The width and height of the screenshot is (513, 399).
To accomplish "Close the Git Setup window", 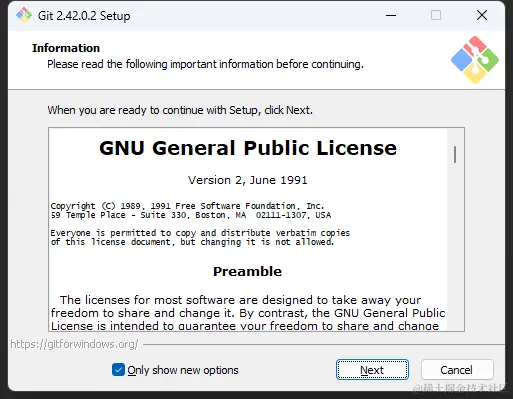I will (x=482, y=15).
